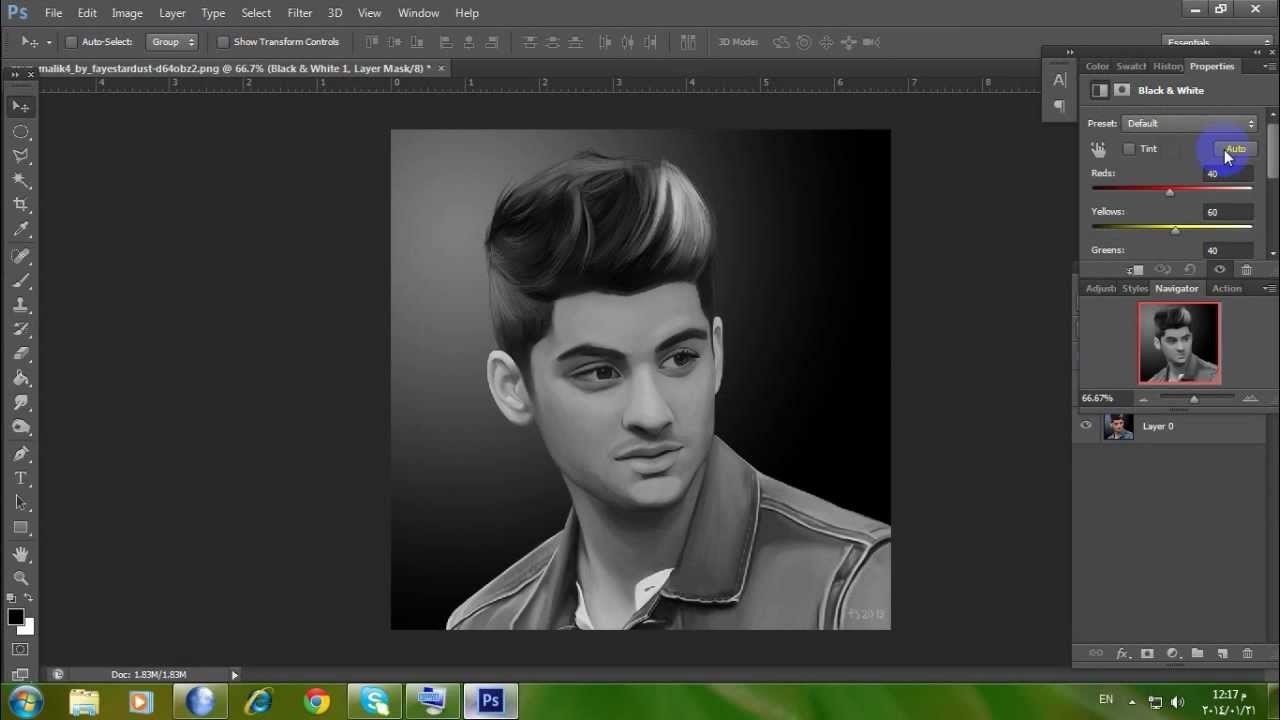Click the Auto button
The height and width of the screenshot is (720, 1280).
coord(1235,149)
